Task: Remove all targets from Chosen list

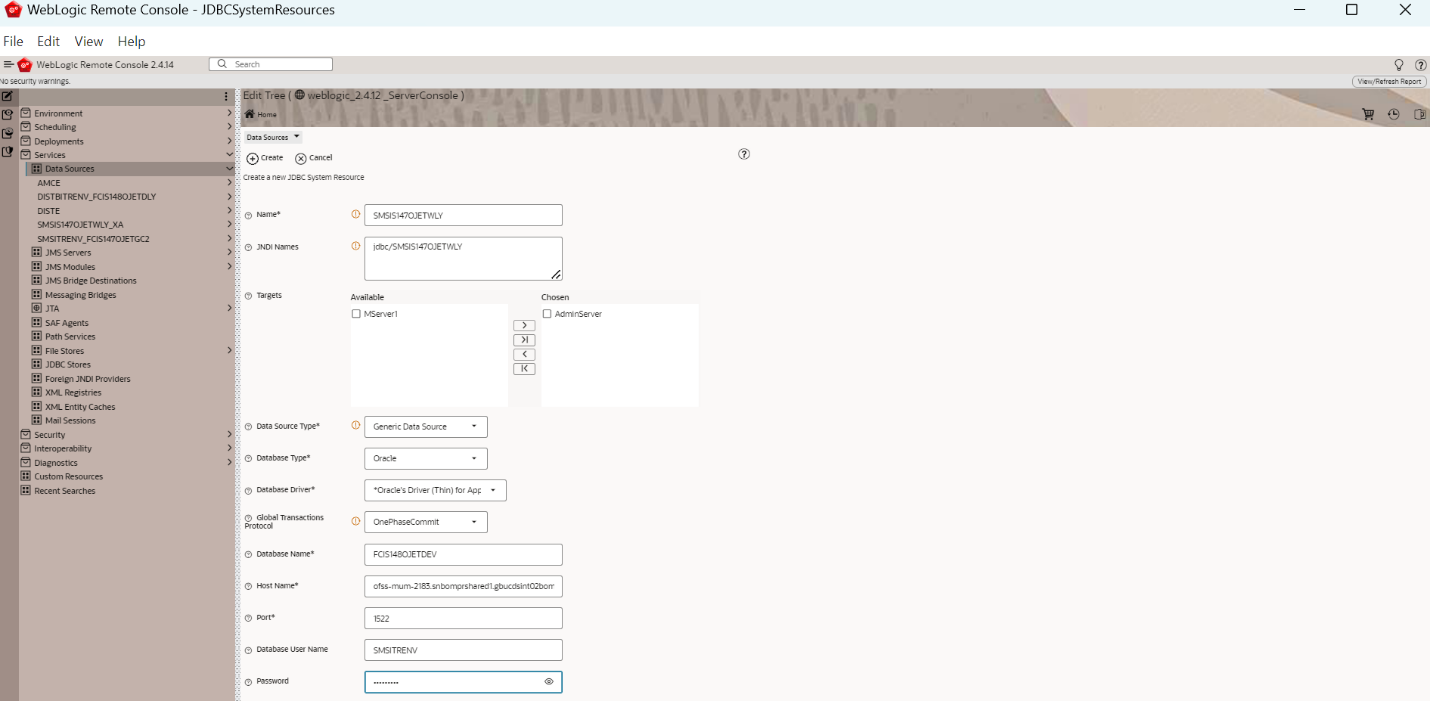Action: (524, 369)
